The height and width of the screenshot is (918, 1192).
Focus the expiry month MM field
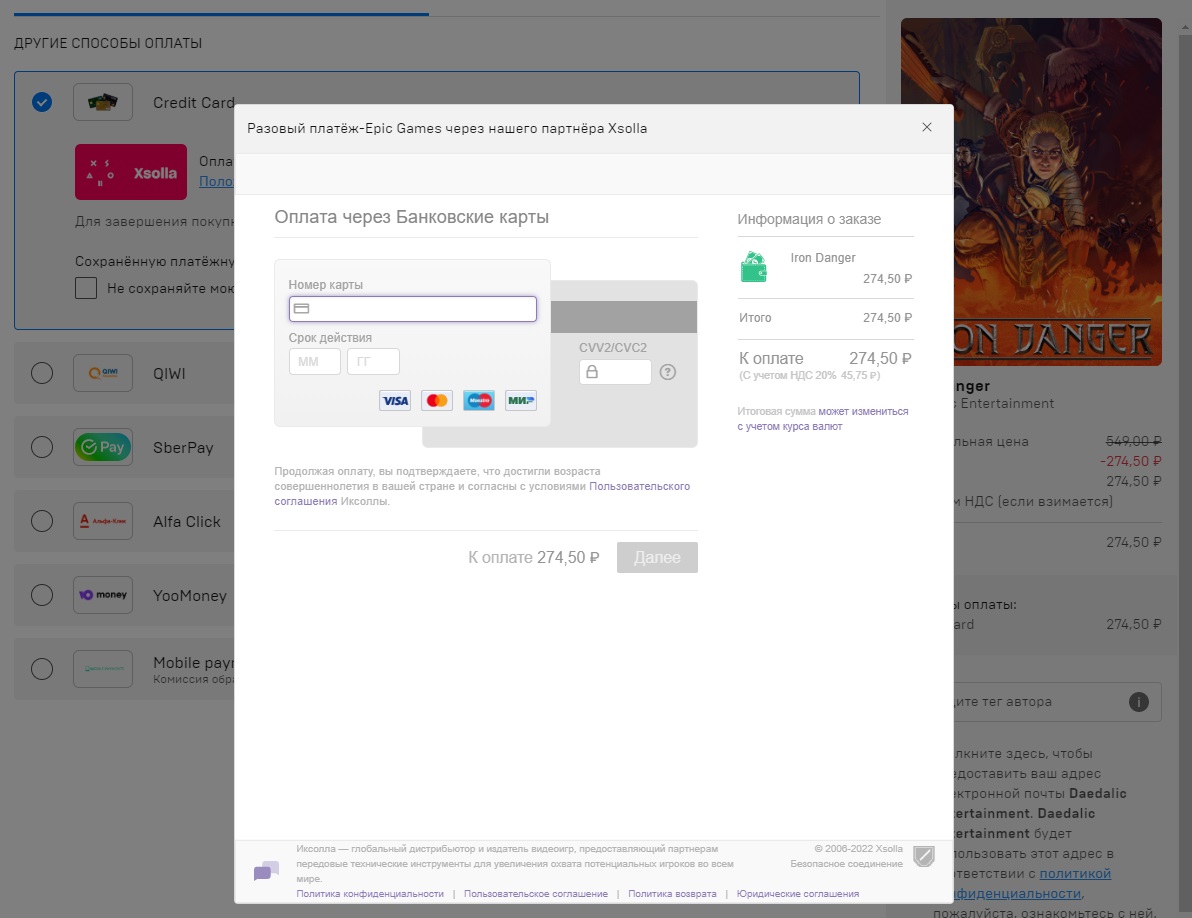(x=315, y=362)
